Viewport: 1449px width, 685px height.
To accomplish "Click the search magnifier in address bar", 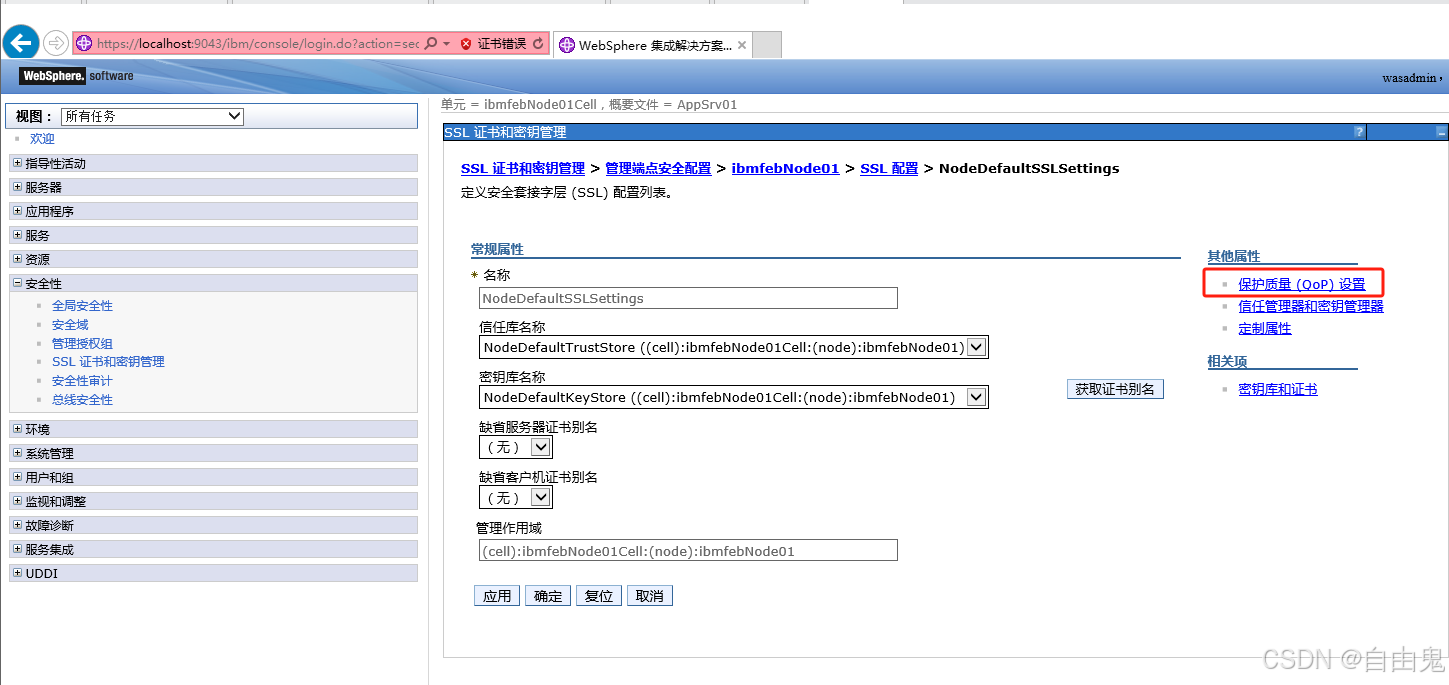I will 431,44.
